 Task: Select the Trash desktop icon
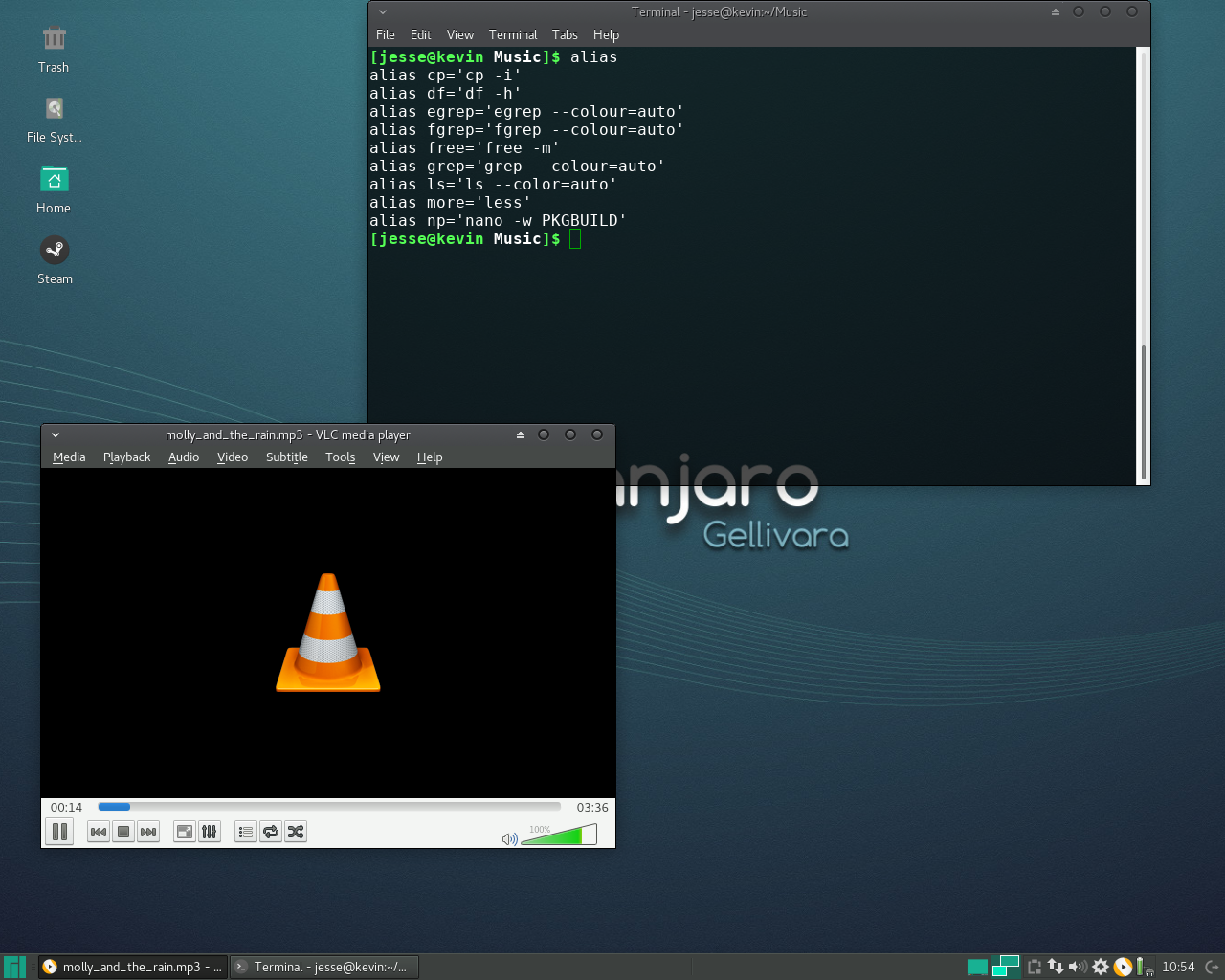(x=54, y=51)
